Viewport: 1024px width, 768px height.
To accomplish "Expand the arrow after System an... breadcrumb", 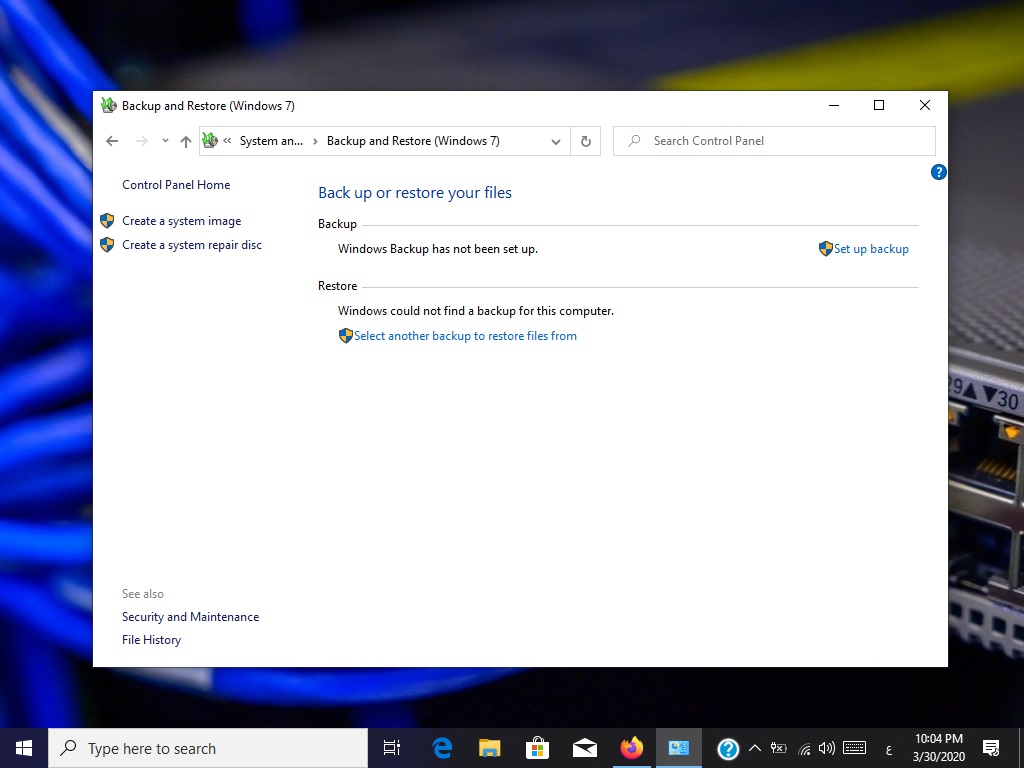I will click(315, 141).
